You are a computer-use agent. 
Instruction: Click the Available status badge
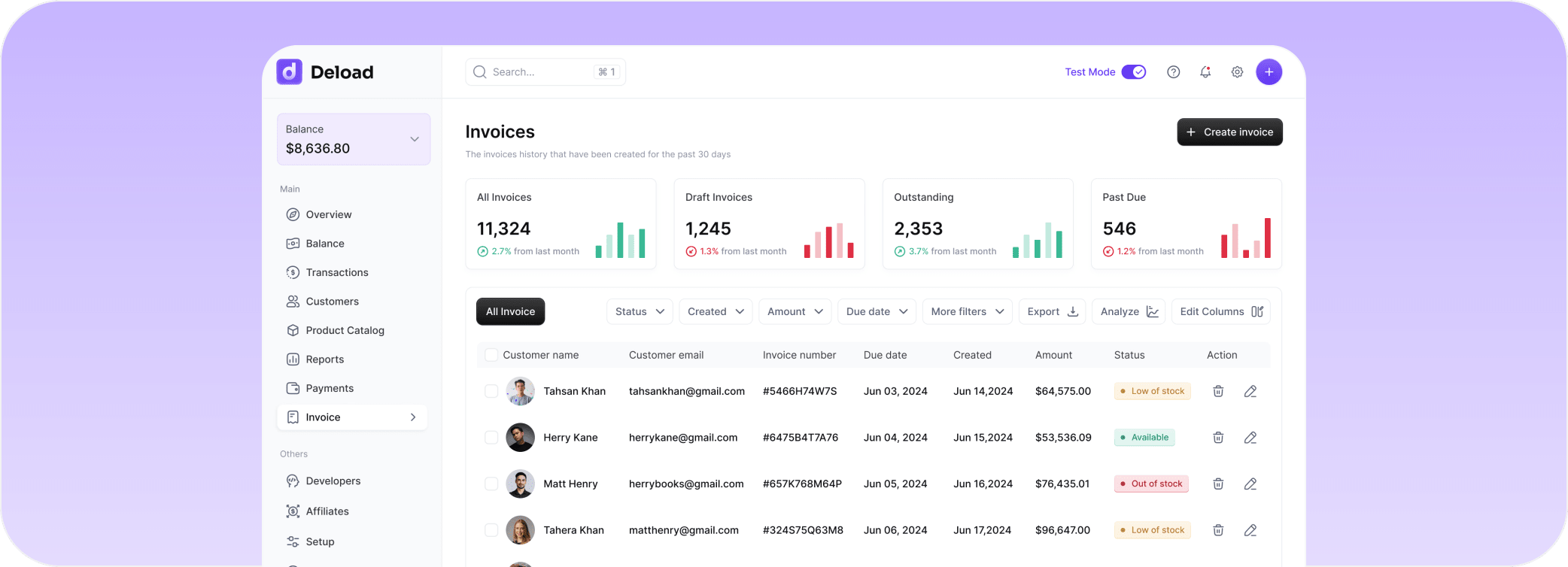1144,438
